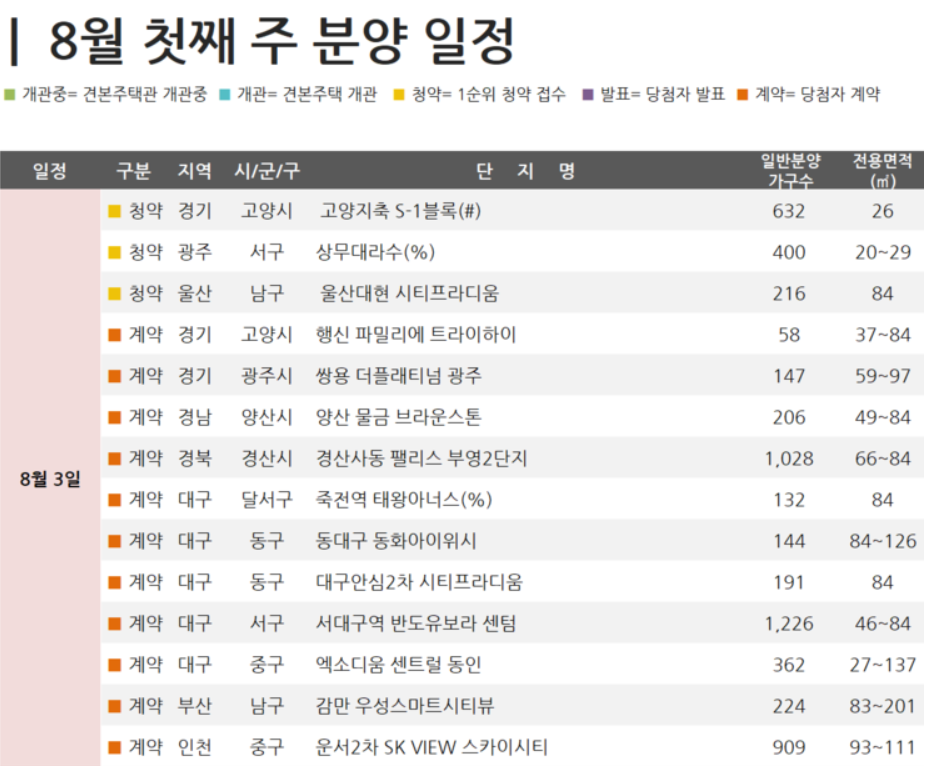
Task: Click the orange marker on 감만 우성스마트시티뷰 row
Action: tap(114, 706)
